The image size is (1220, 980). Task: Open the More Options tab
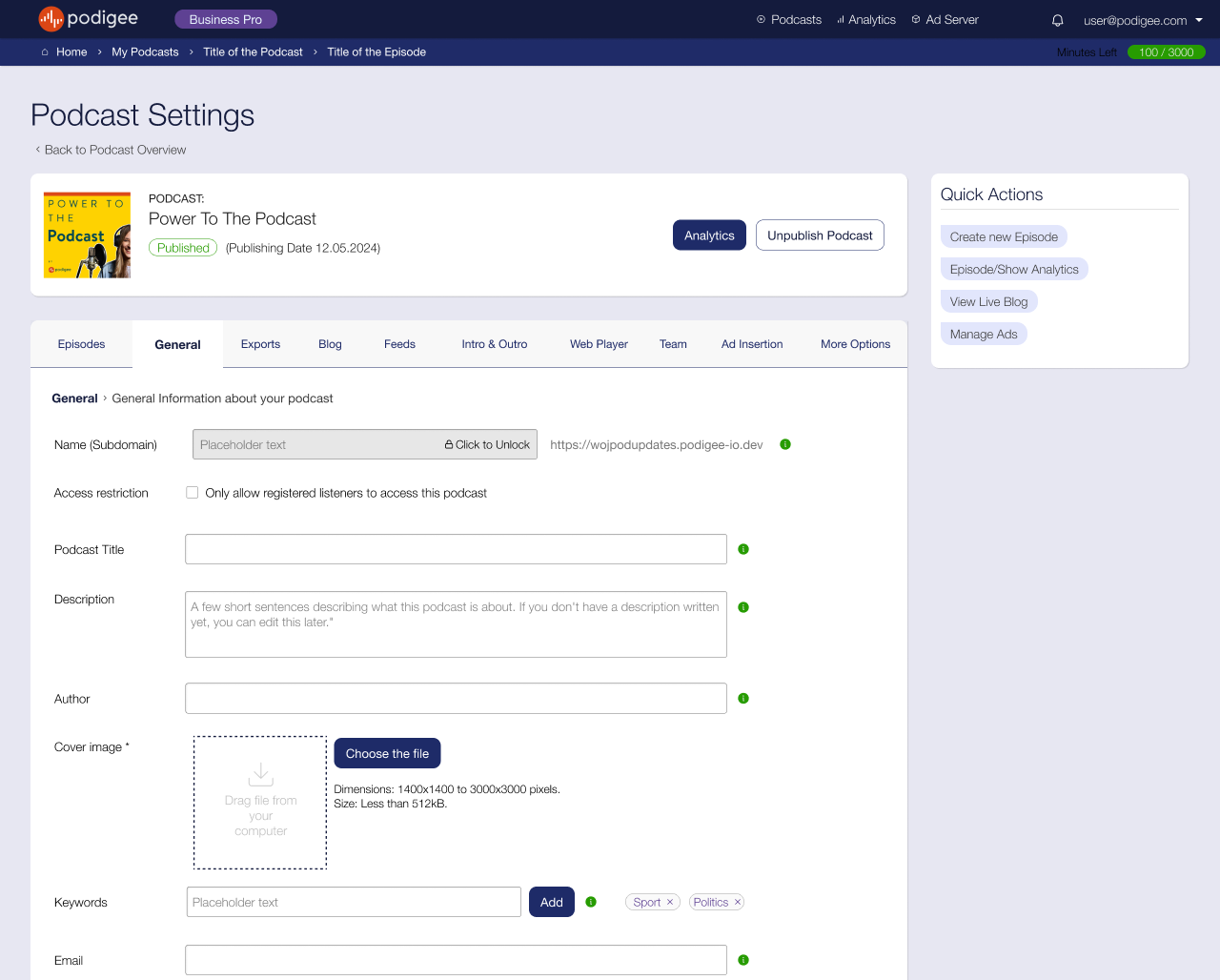[x=855, y=344]
